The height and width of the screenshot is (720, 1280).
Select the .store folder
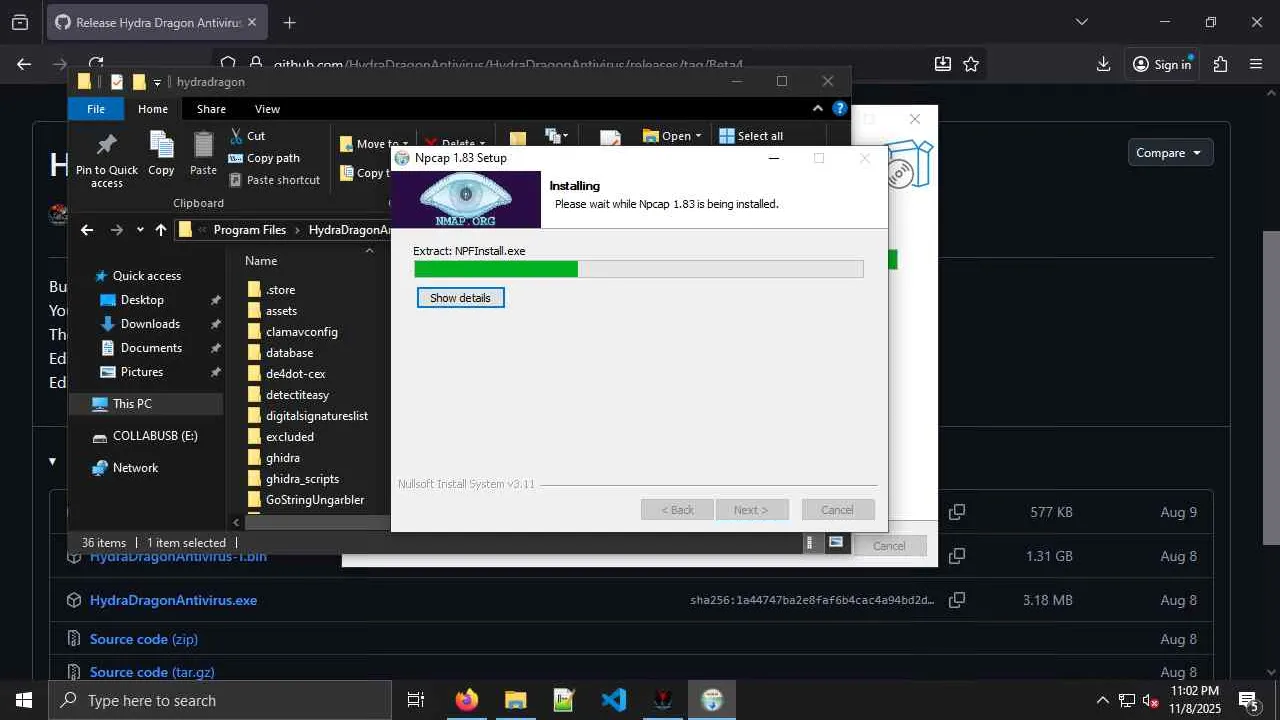click(280, 290)
